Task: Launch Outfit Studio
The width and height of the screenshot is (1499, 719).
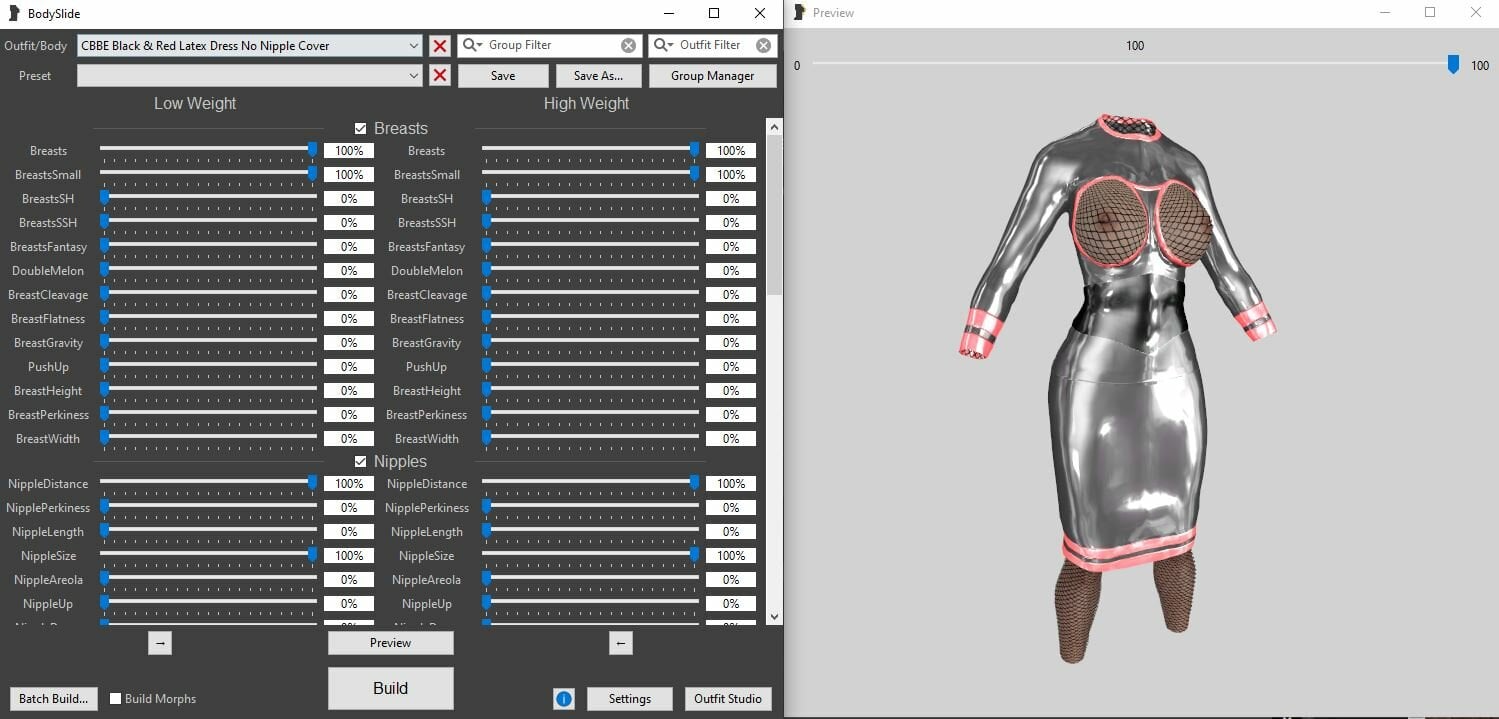Action: click(x=728, y=699)
